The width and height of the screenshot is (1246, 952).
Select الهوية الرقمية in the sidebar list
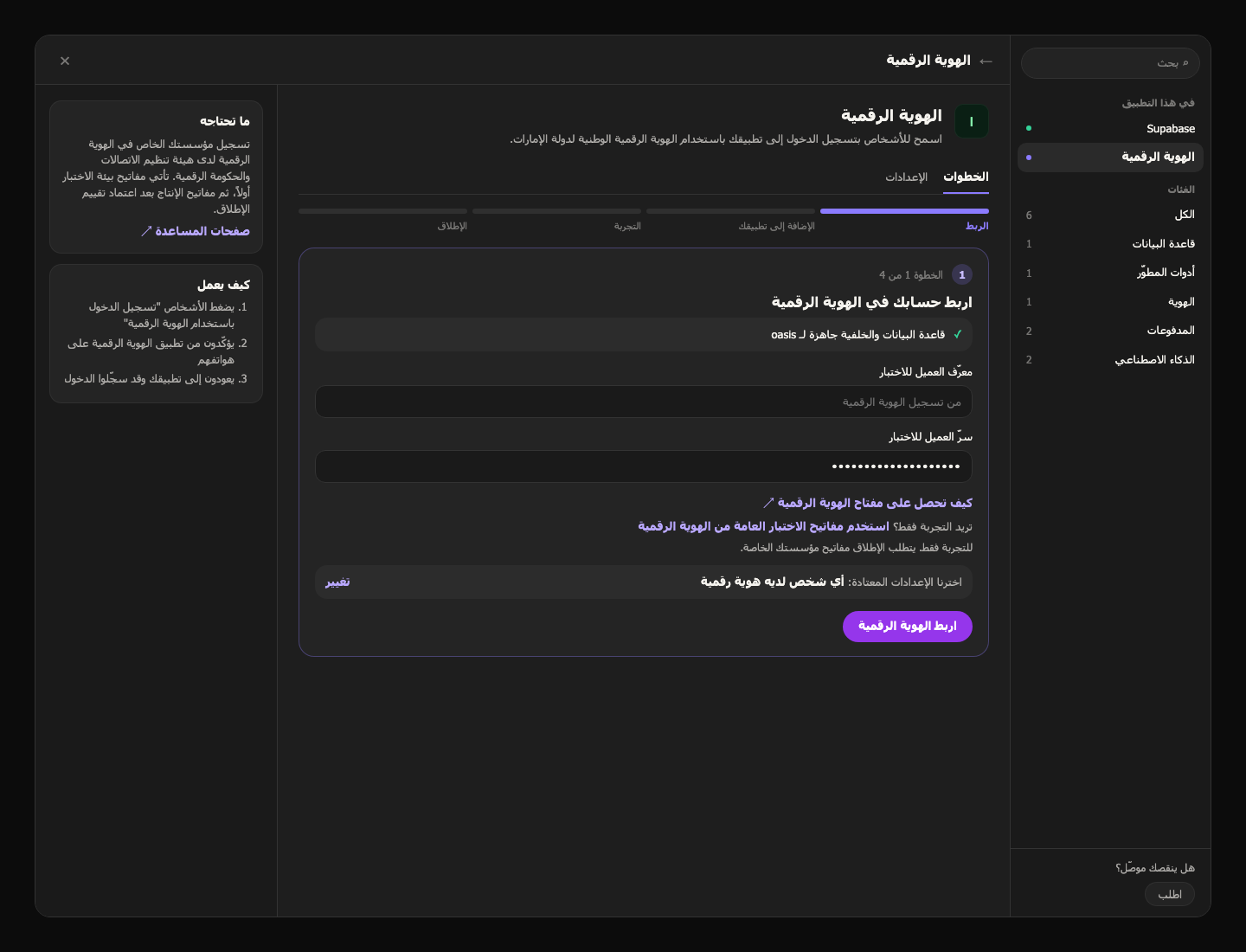[x=1110, y=158]
